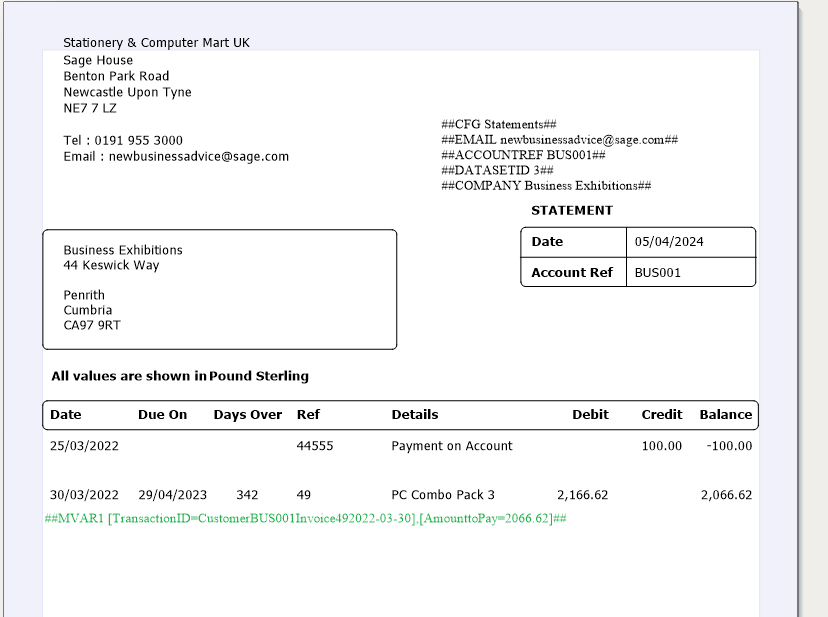The width and height of the screenshot is (828, 617).
Task: Click the postcode NE7 7 LZ
Action: 90,108
